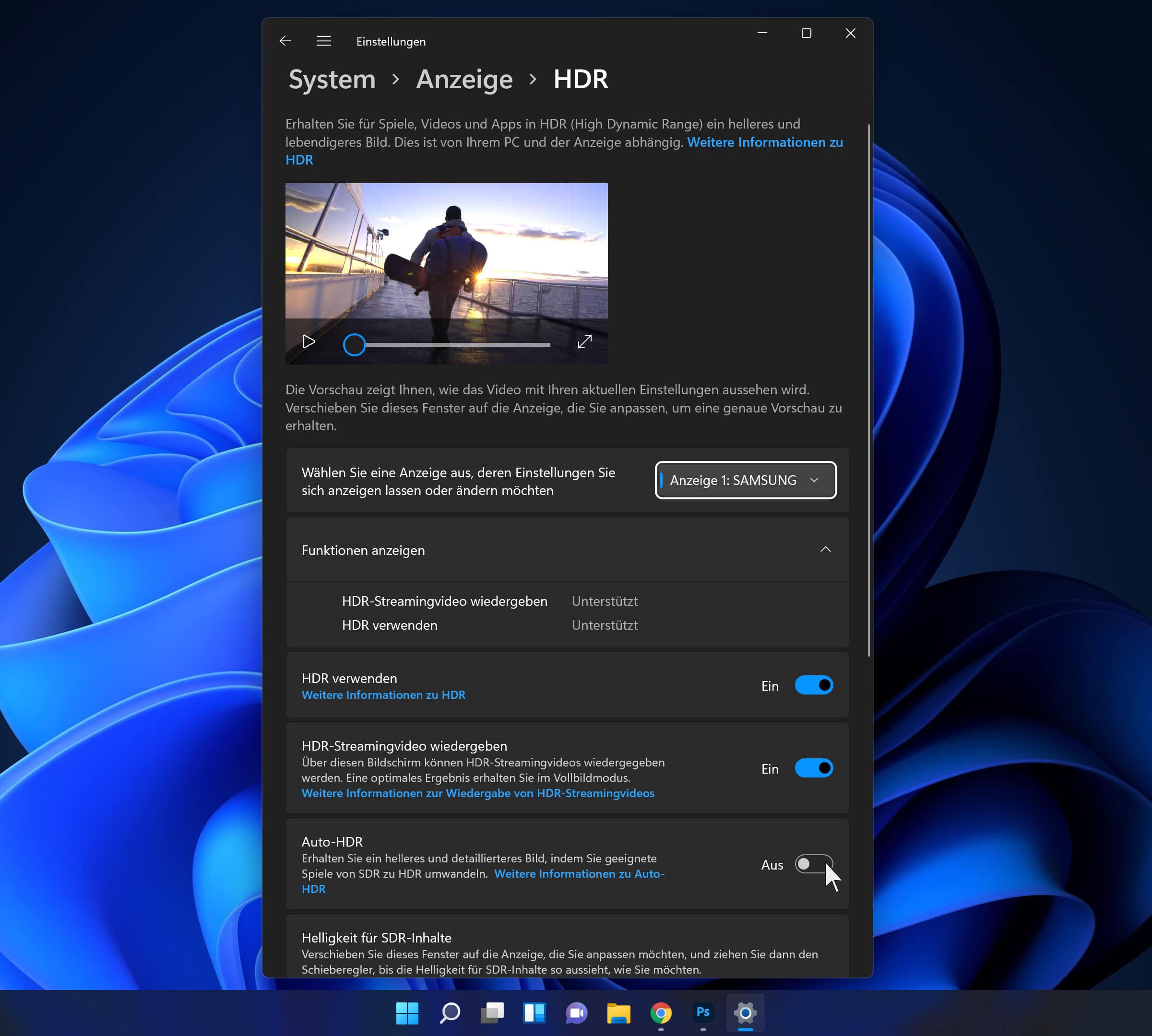Image resolution: width=1152 pixels, height=1036 pixels.
Task: Open Google Chrome from taskbar
Action: [661, 1012]
